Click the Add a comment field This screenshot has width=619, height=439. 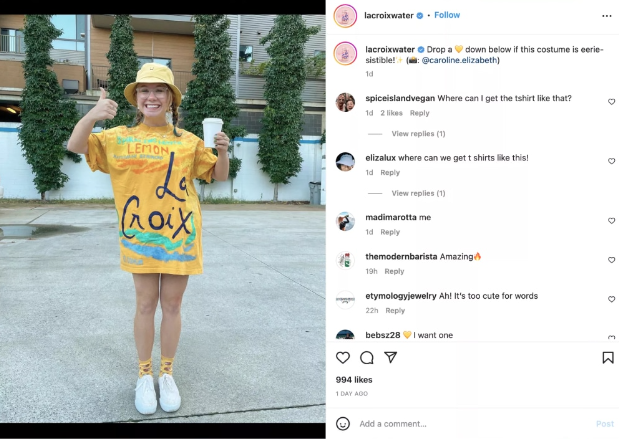(x=474, y=424)
